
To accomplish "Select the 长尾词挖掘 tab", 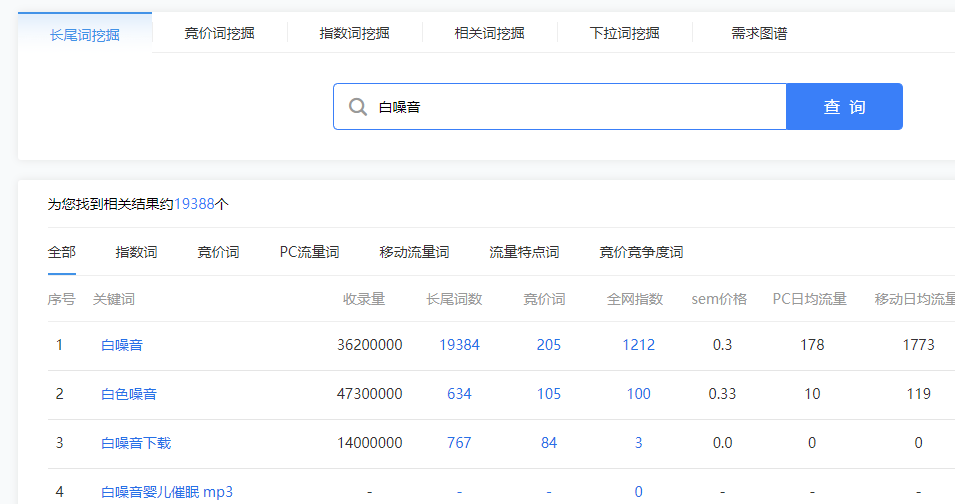I will [x=85, y=34].
